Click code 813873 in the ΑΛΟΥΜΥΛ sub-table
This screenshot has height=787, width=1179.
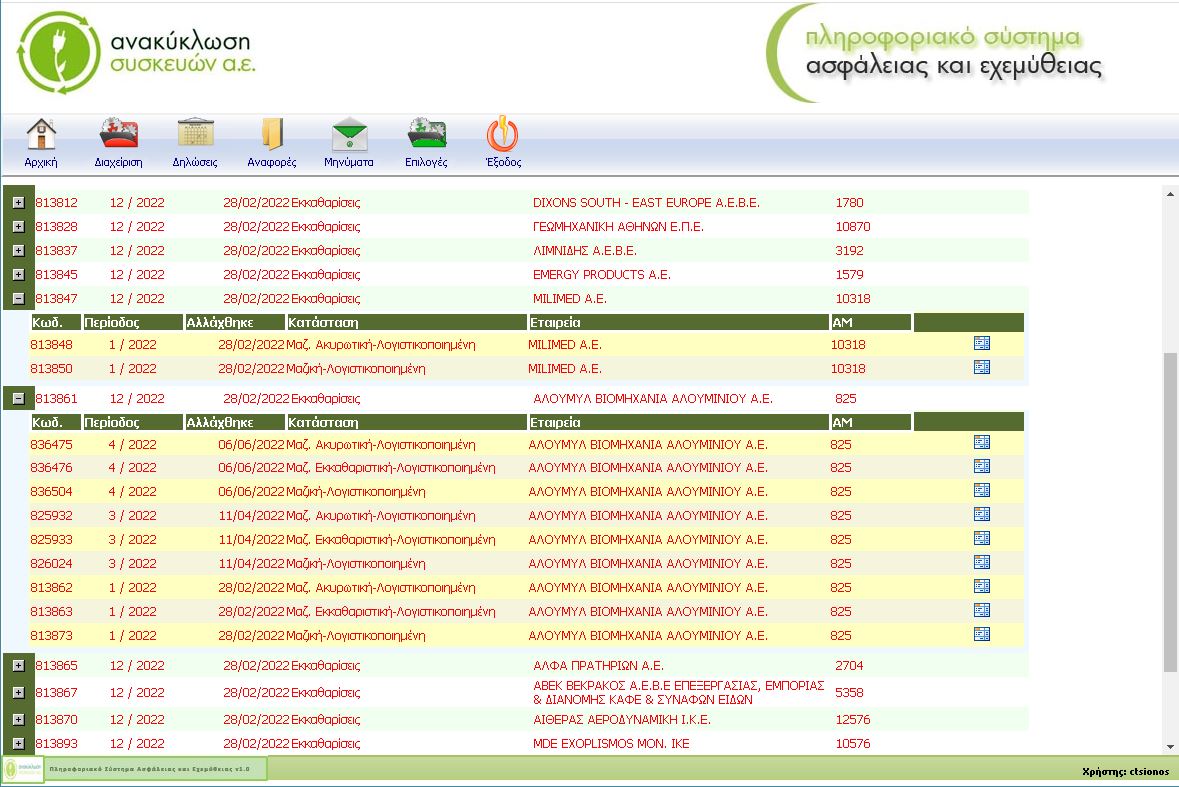[x=51, y=636]
